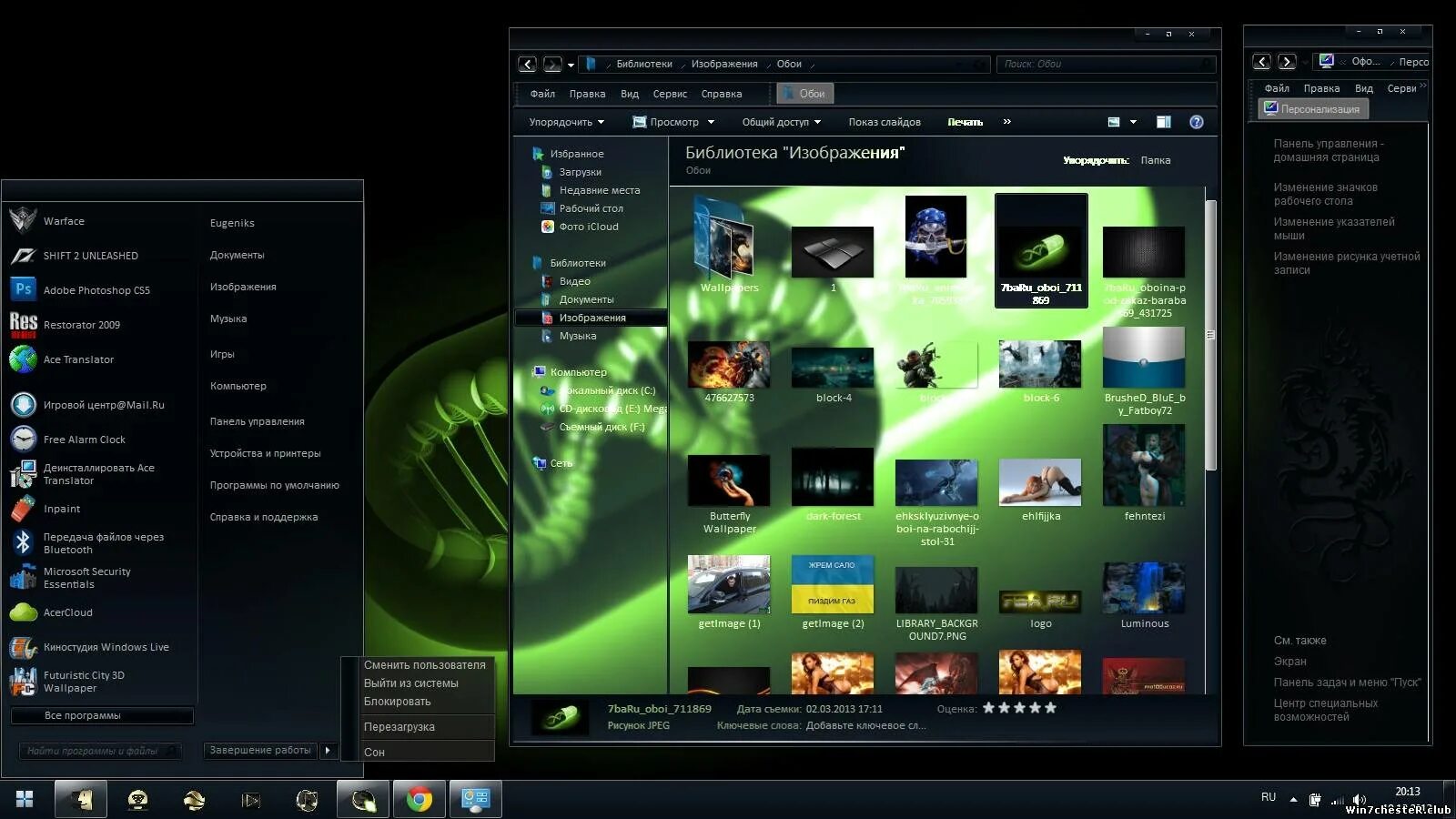Click the Поиск: Обои search field
This screenshot has width=1456, height=819.
[1106, 64]
